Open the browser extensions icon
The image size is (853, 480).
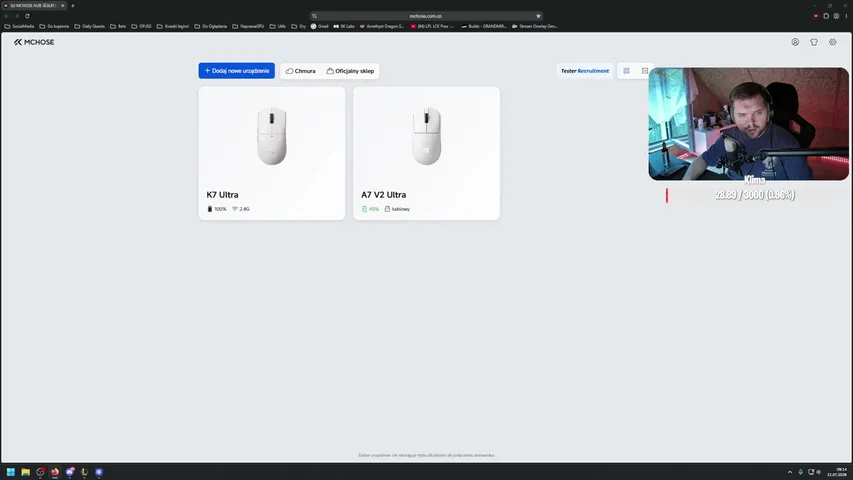(826, 16)
